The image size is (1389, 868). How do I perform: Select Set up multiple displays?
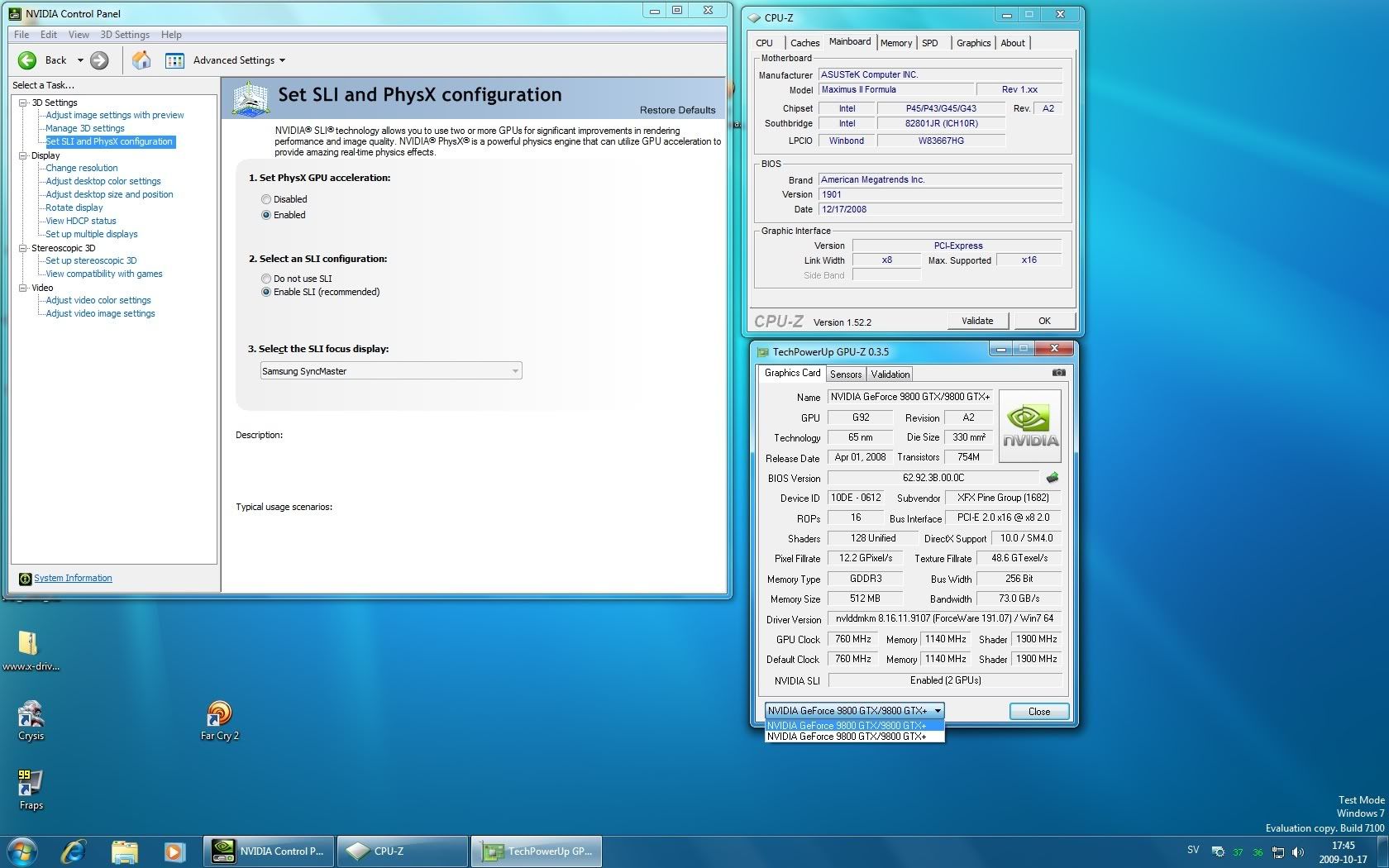tap(92, 234)
